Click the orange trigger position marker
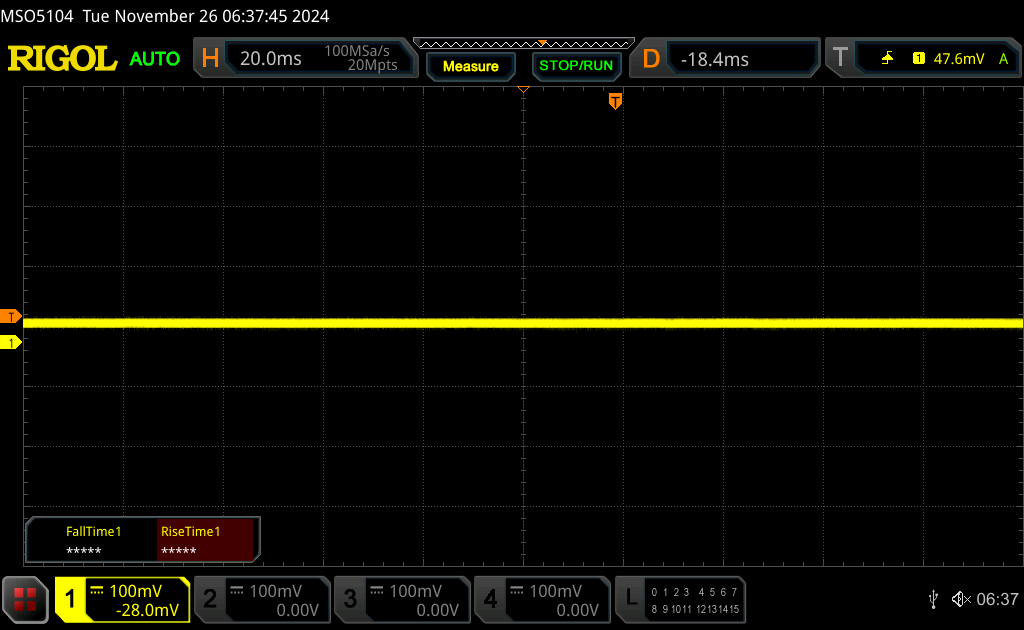 (x=615, y=101)
